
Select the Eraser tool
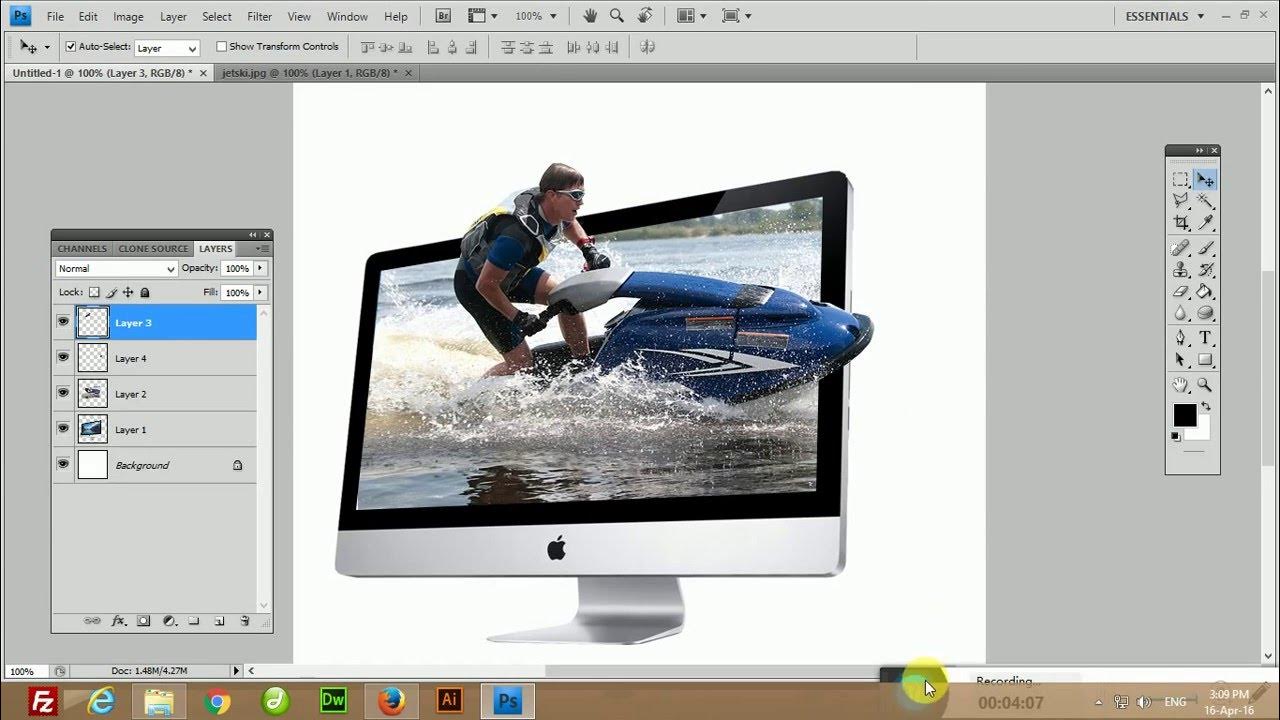click(1181, 292)
